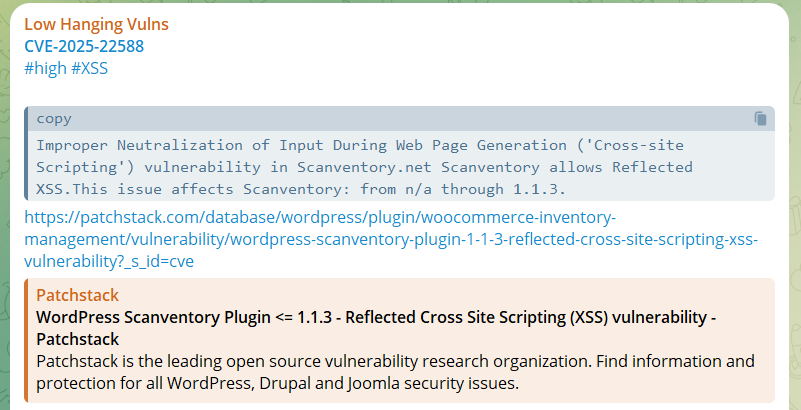Click the 'copy' code block header label
Image resolution: width=801 pixels, height=410 pixels.
pyautogui.click(x=54, y=118)
